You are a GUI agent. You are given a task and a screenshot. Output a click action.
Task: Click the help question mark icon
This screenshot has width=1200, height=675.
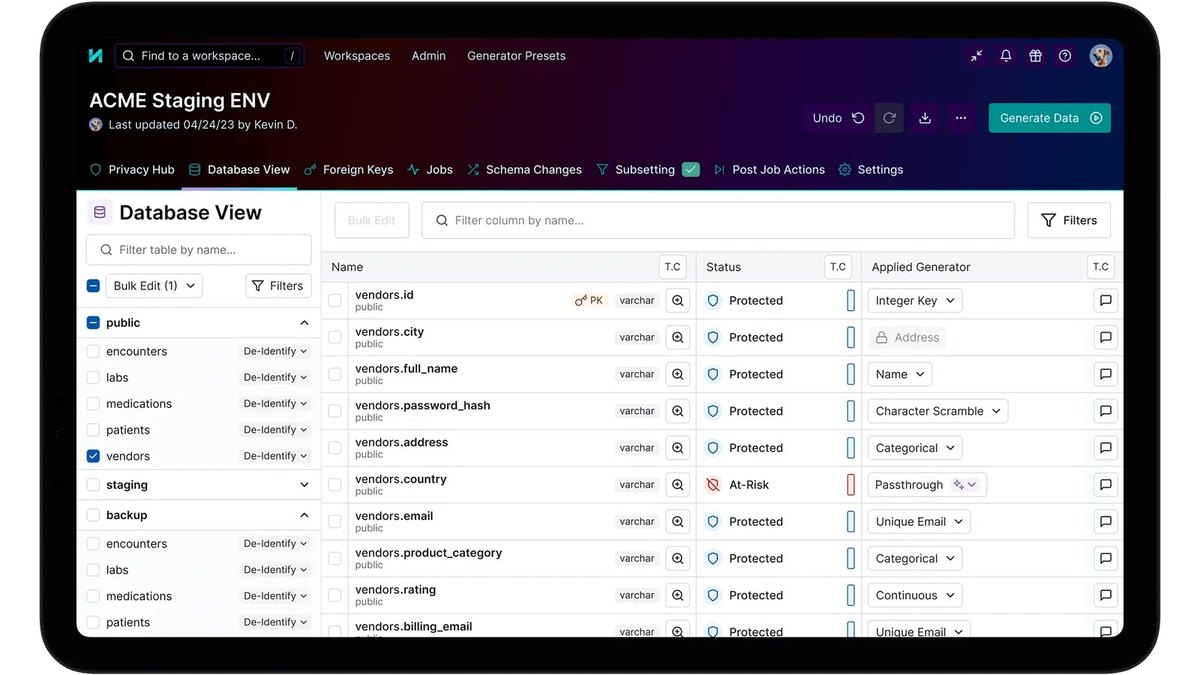1065,56
